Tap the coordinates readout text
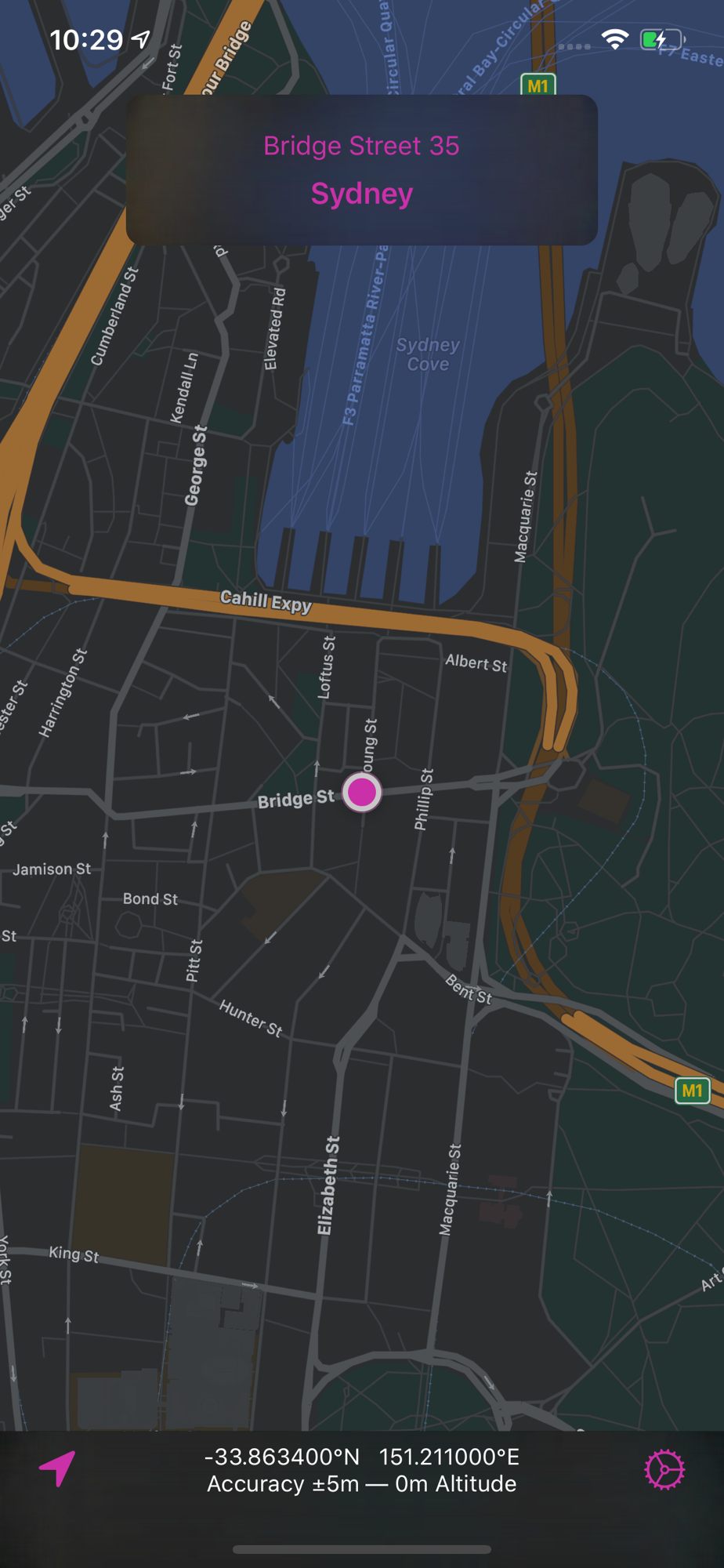Image resolution: width=724 pixels, height=1568 pixels. pos(362,1457)
